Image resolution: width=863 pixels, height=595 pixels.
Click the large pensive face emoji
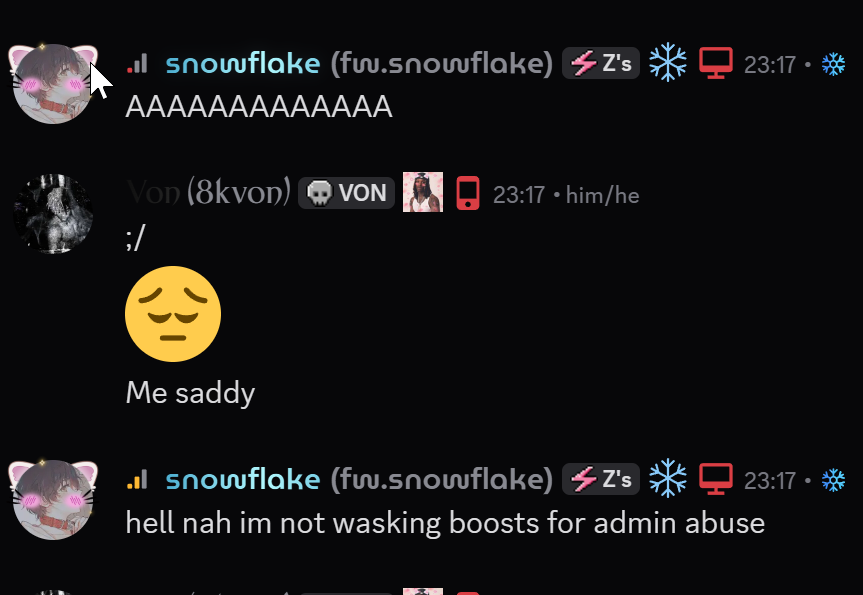click(173, 314)
